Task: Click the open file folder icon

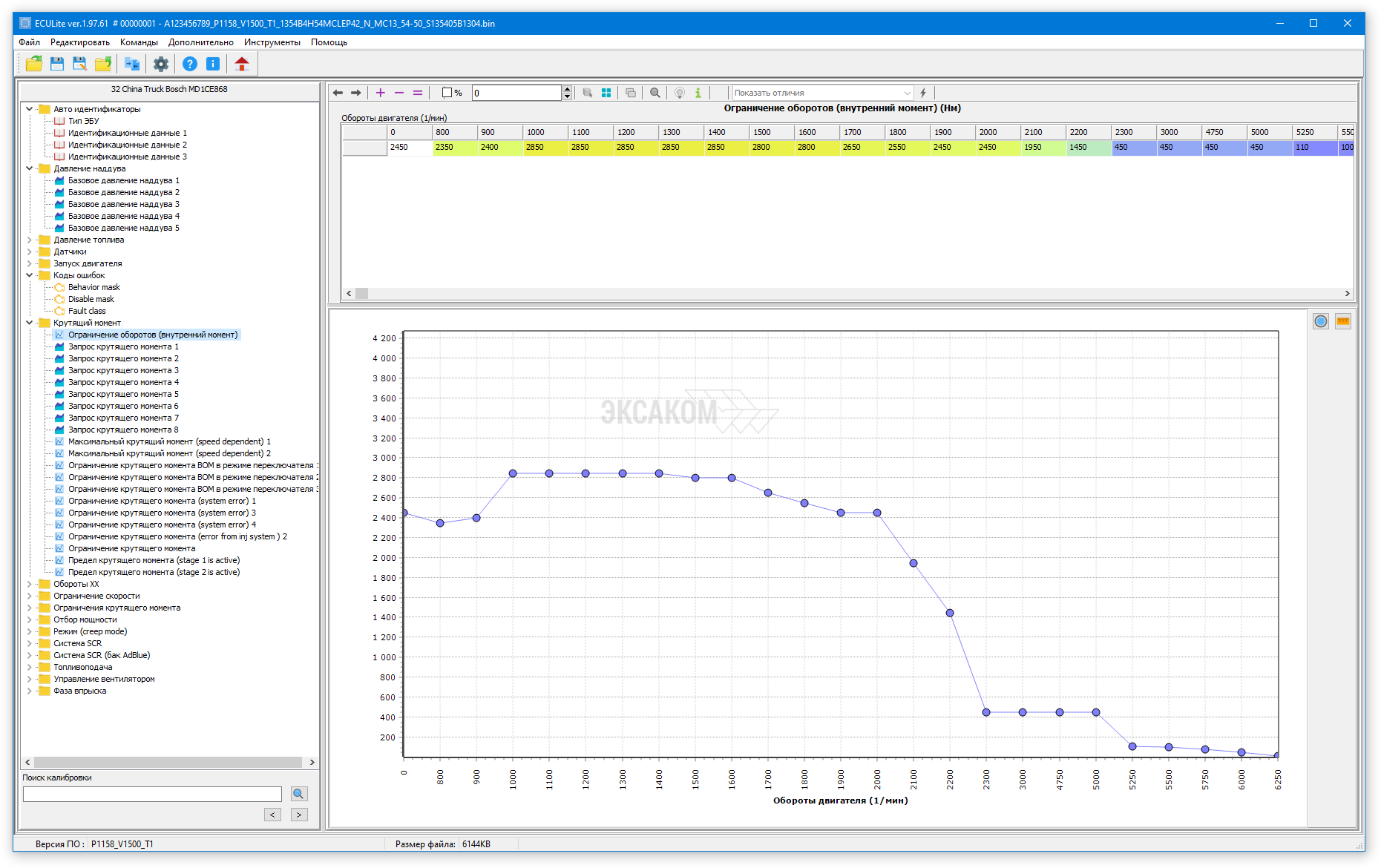Action: click(33, 64)
